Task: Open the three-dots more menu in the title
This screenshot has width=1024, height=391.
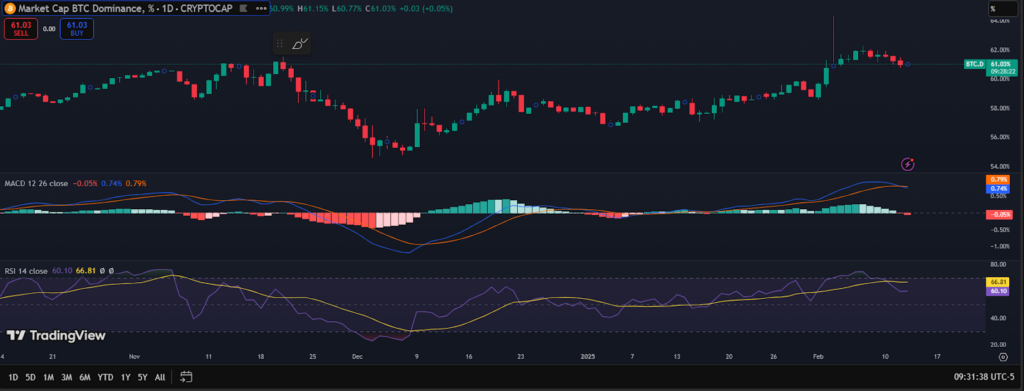Action: coord(261,8)
